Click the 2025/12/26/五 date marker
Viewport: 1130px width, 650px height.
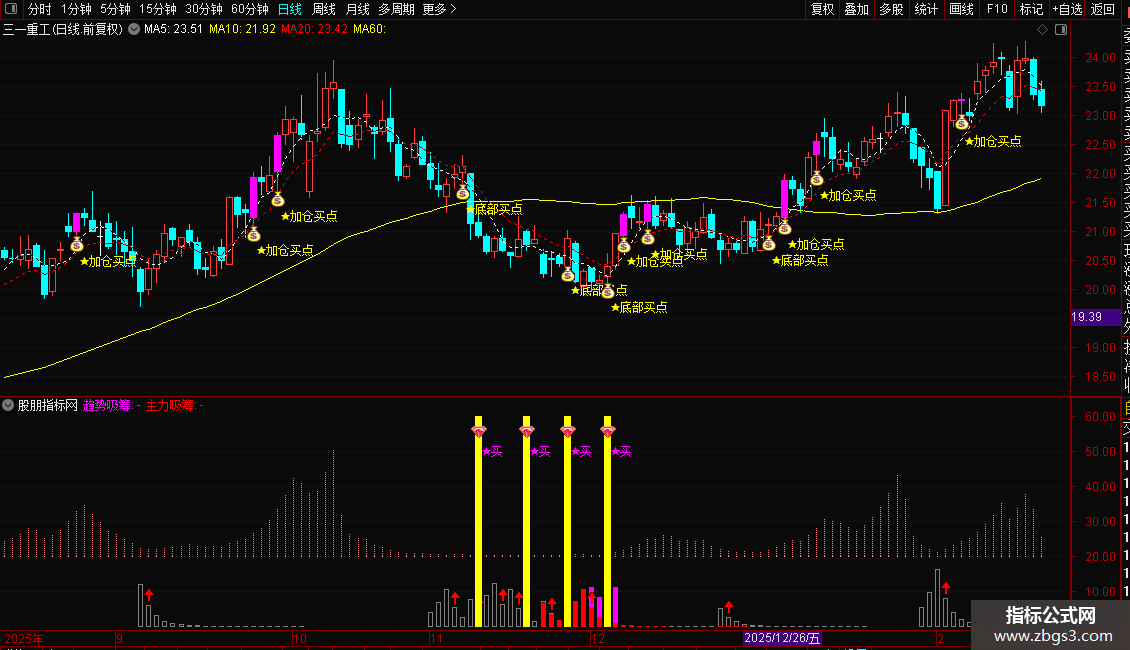782,638
